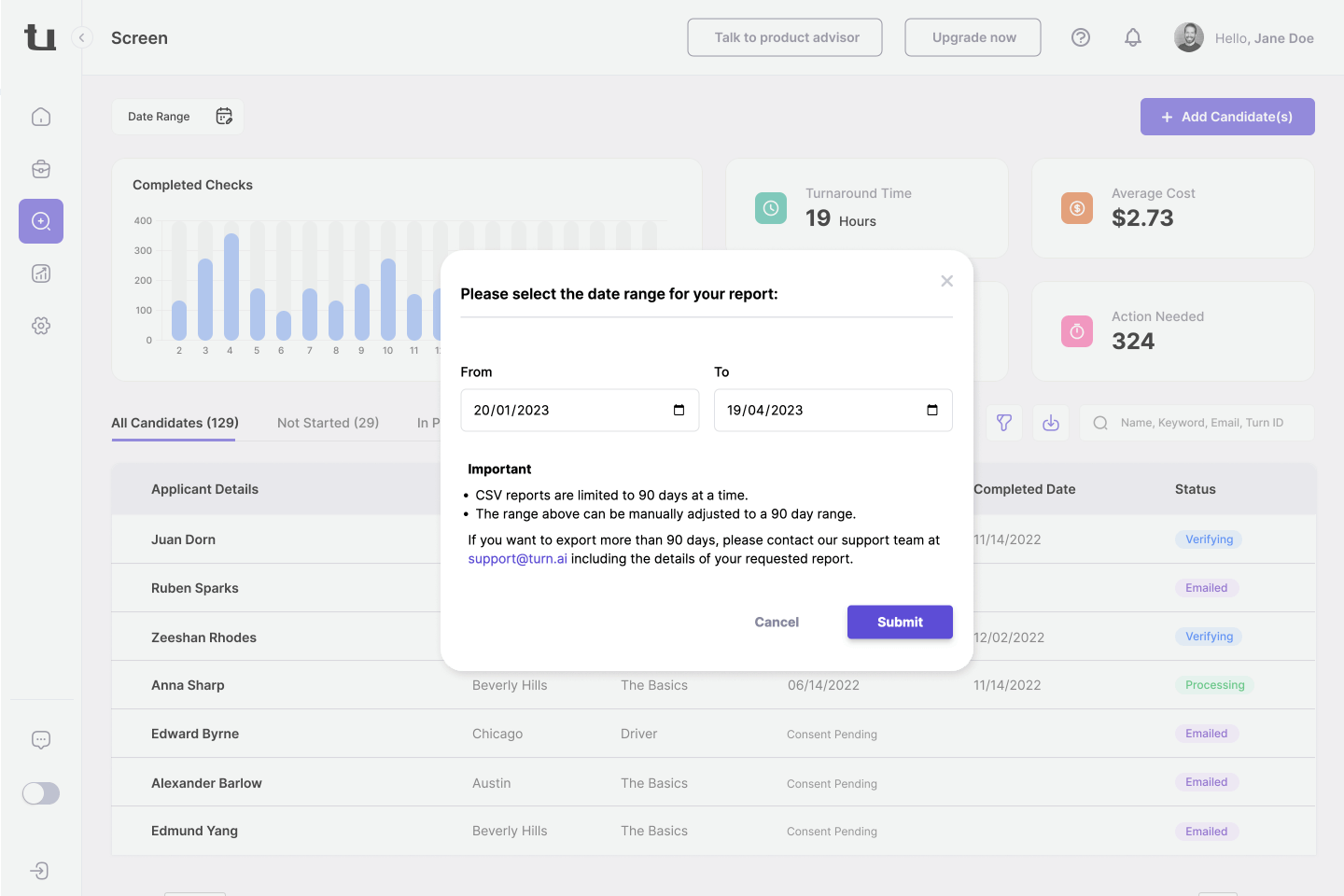The width and height of the screenshot is (1344, 896).
Task: Close the date range dialog
Action: click(x=946, y=281)
